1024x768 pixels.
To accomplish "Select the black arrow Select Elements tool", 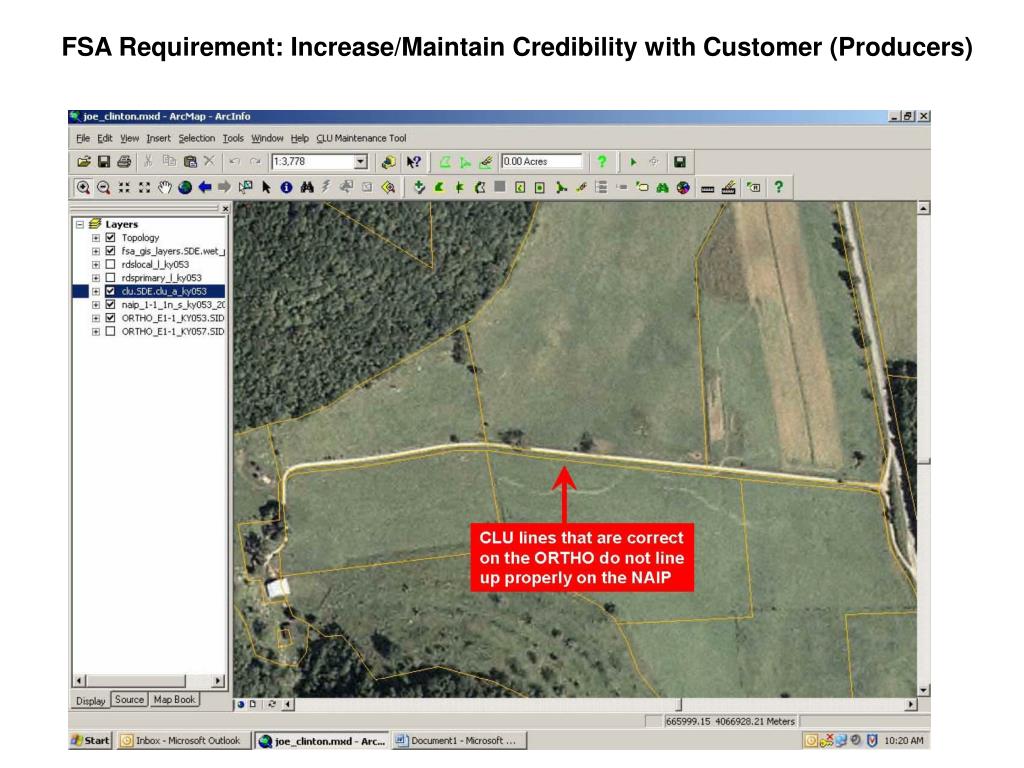I will pyautogui.click(x=266, y=187).
